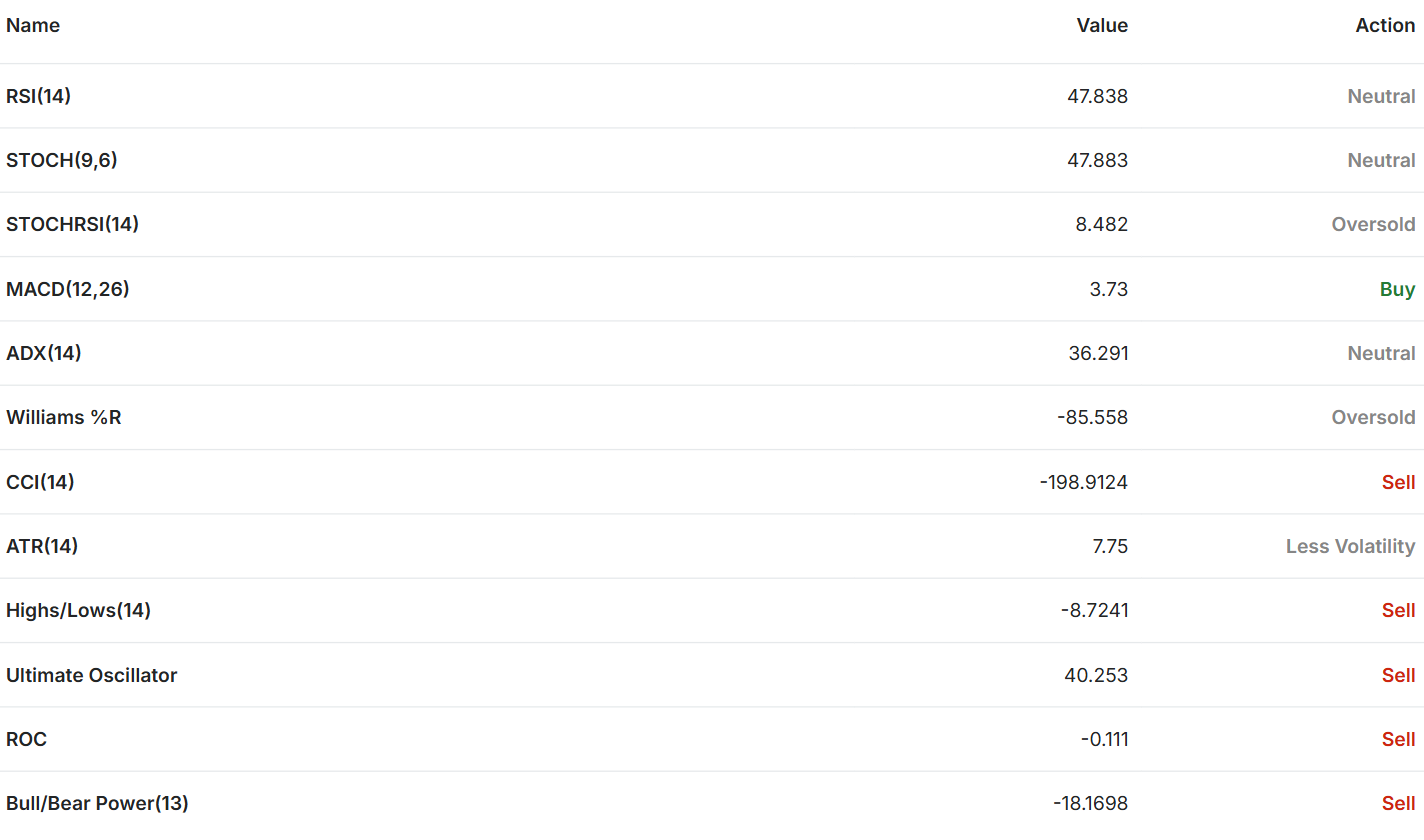Click the Name column header
The width and height of the screenshot is (1424, 840).
coord(33,26)
